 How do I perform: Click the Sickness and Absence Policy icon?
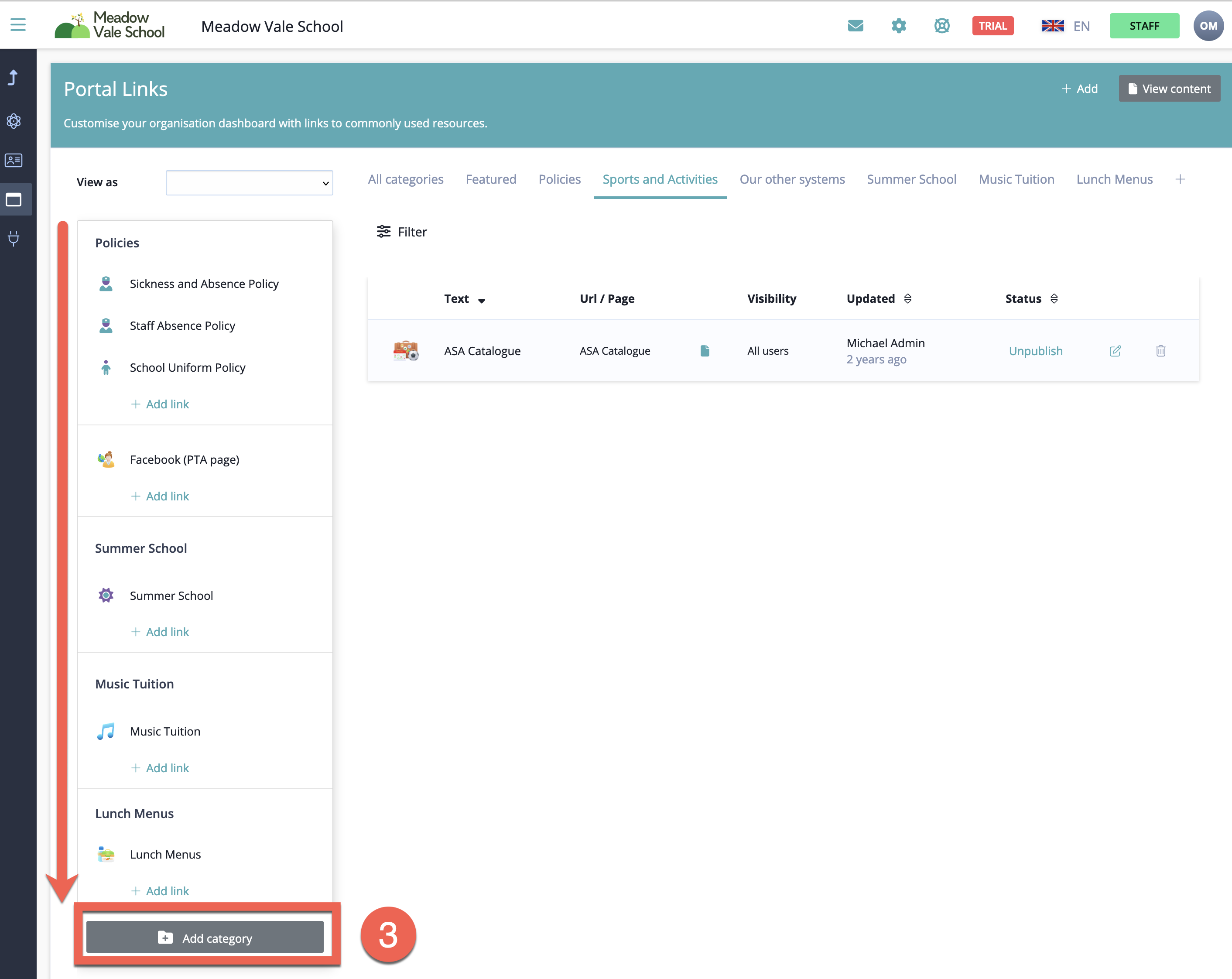click(x=106, y=284)
